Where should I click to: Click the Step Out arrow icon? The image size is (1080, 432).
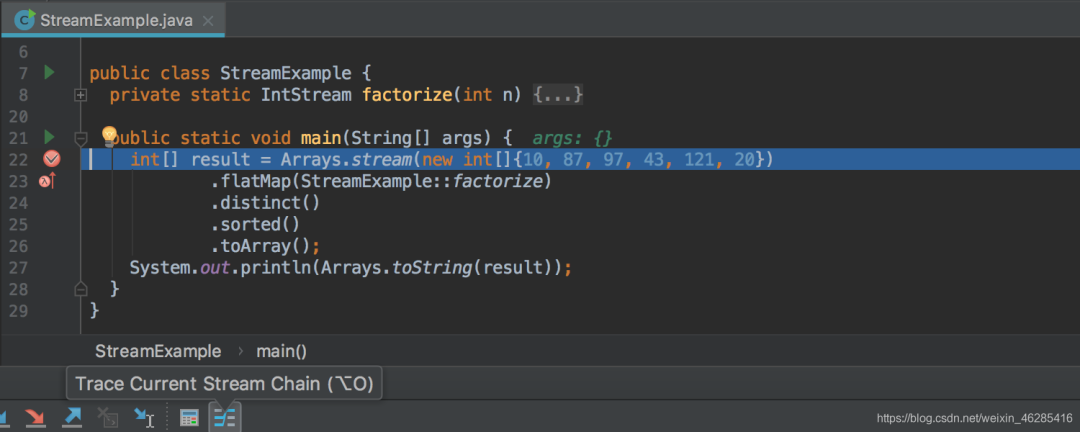72,417
